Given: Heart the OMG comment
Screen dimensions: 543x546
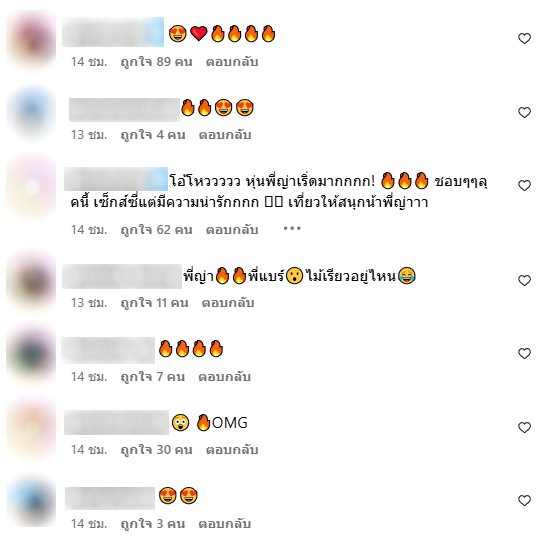Looking at the screenshot, I should (x=524, y=427).
